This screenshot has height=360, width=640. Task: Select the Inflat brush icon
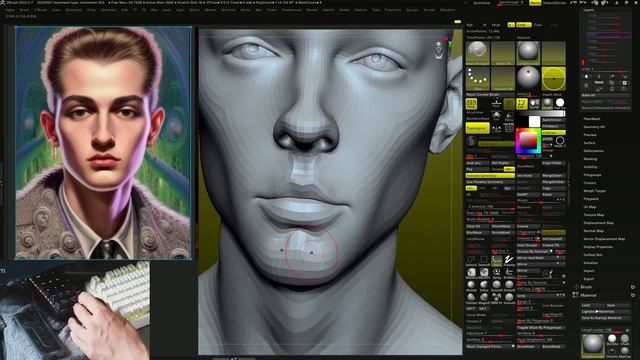pyautogui.click(x=484, y=286)
